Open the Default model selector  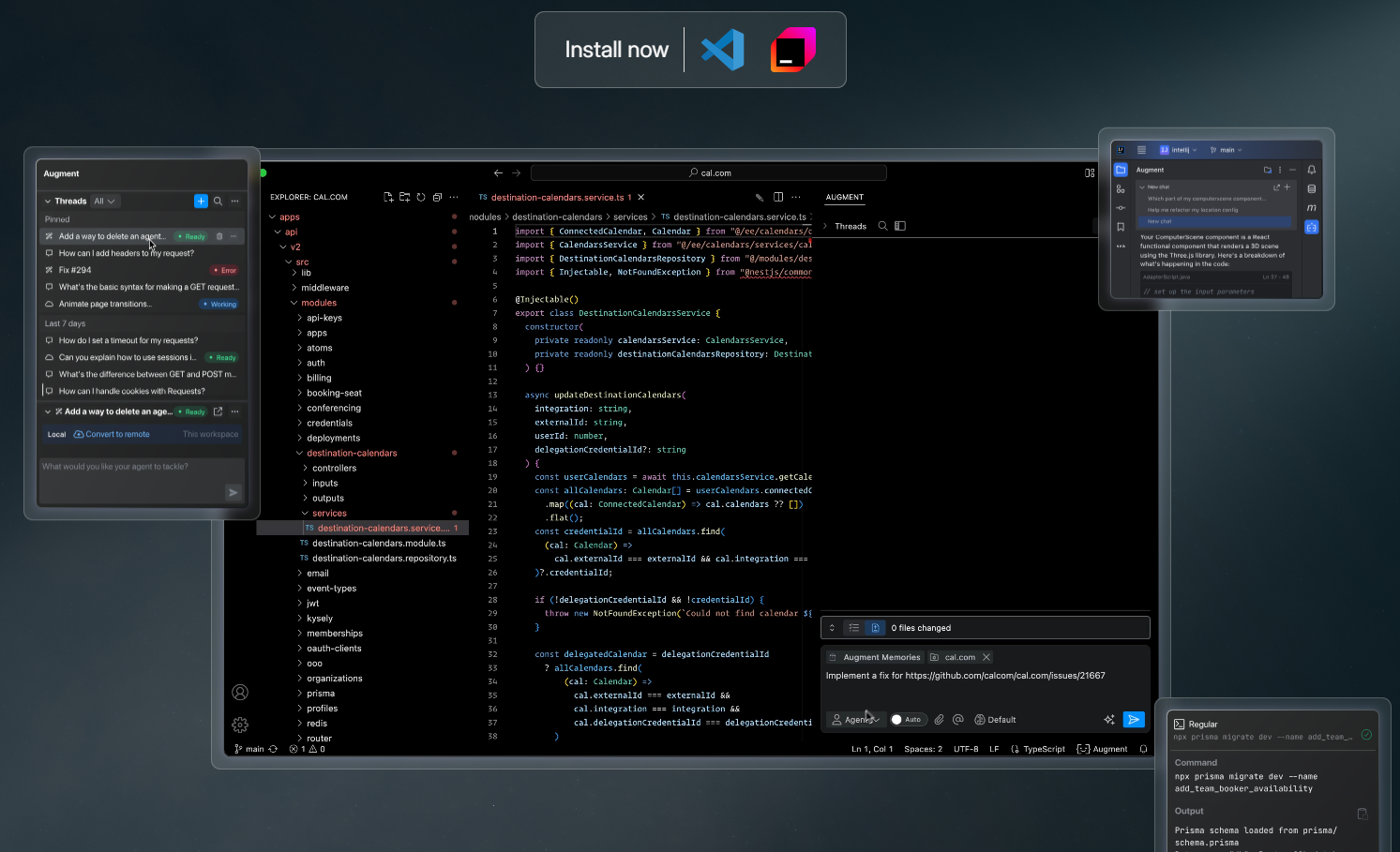tap(995, 720)
